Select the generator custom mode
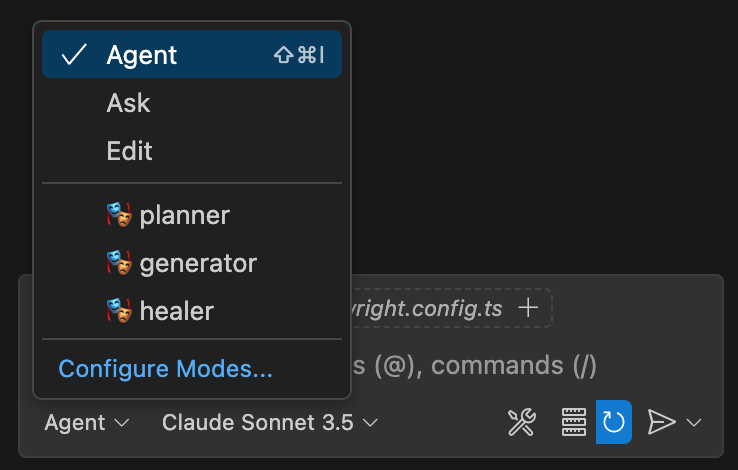This screenshot has width=738, height=470. 198,263
